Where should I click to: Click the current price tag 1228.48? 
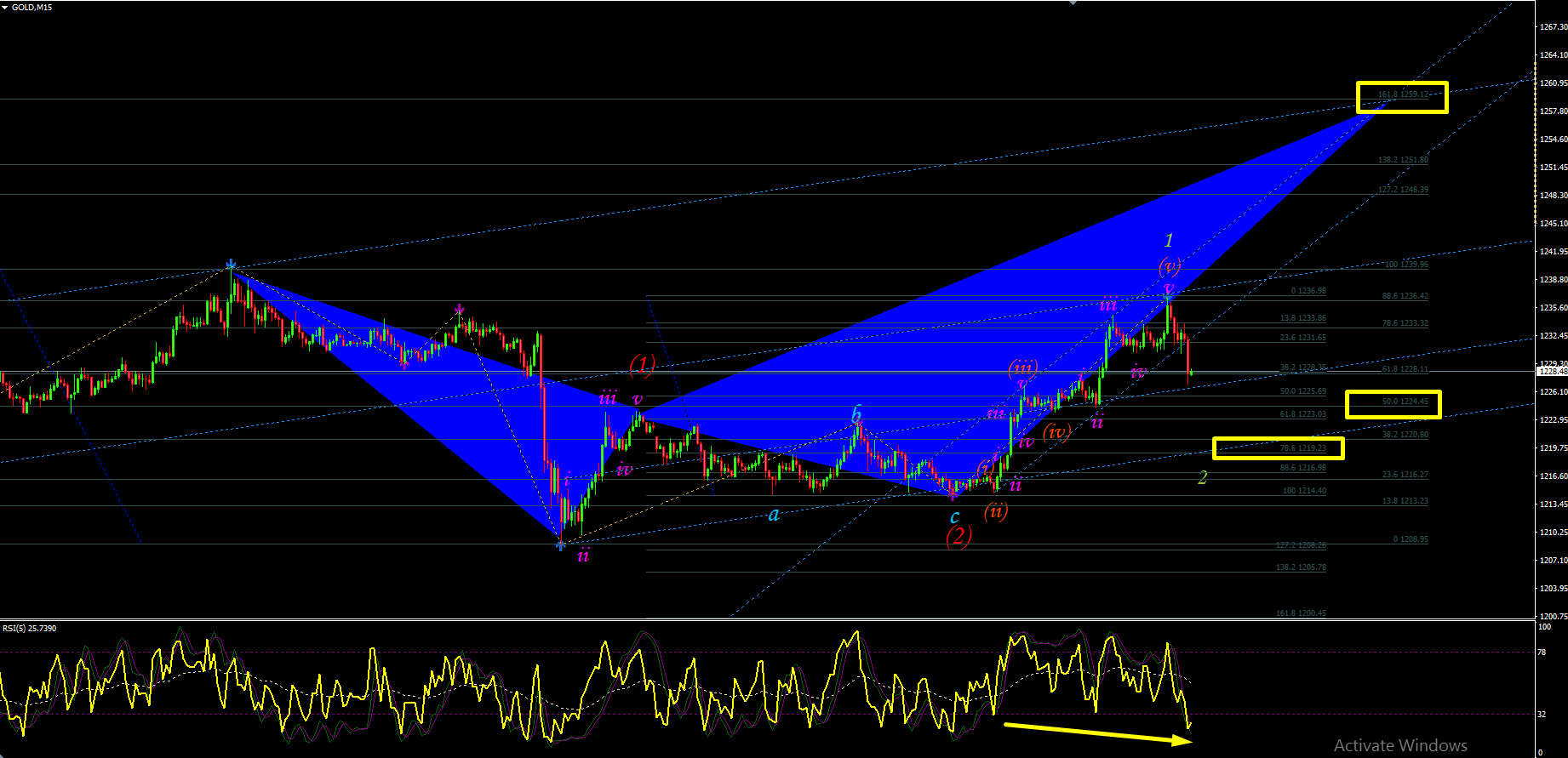(1552, 372)
